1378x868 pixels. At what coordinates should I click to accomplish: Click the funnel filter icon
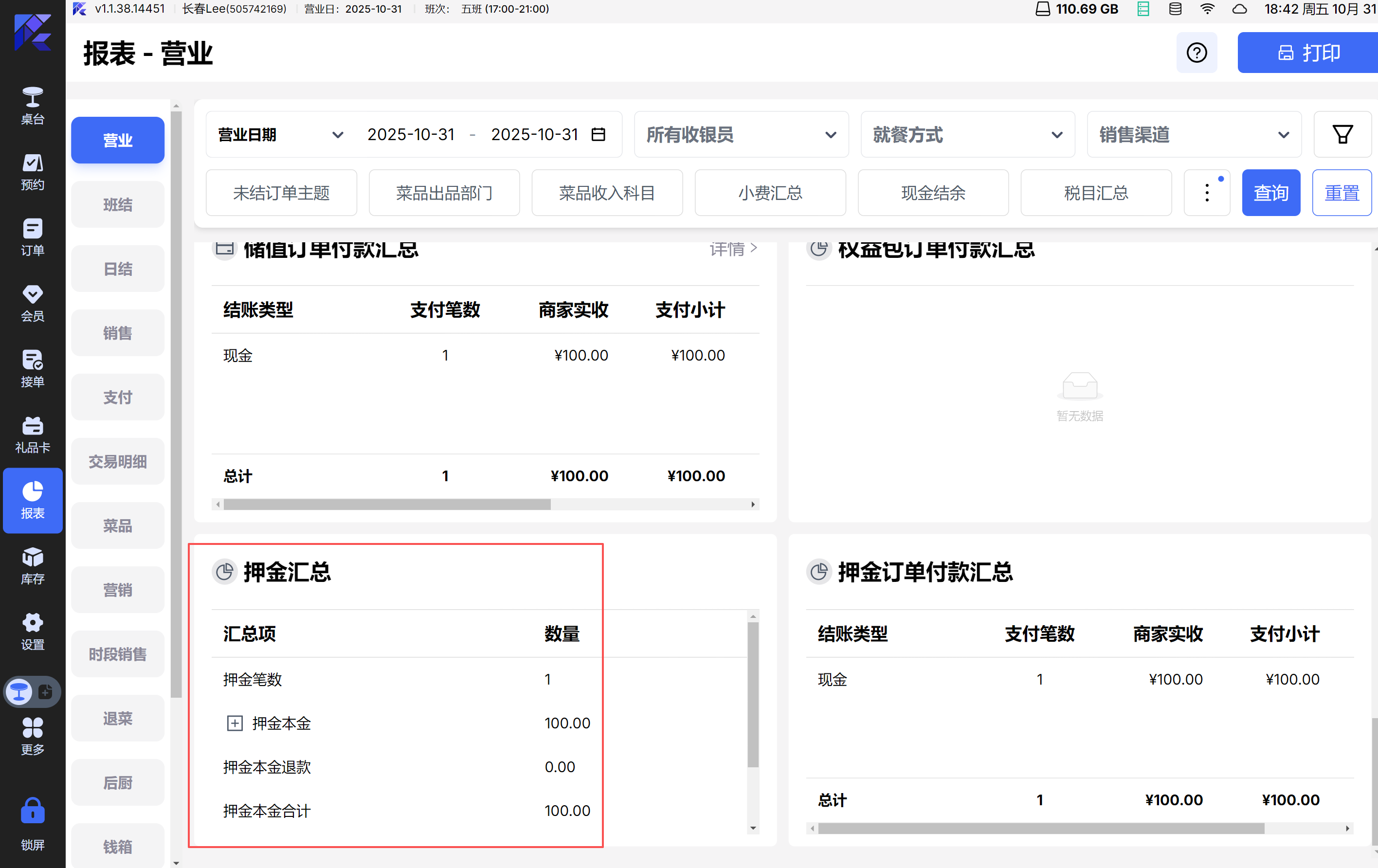click(x=1342, y=134)
